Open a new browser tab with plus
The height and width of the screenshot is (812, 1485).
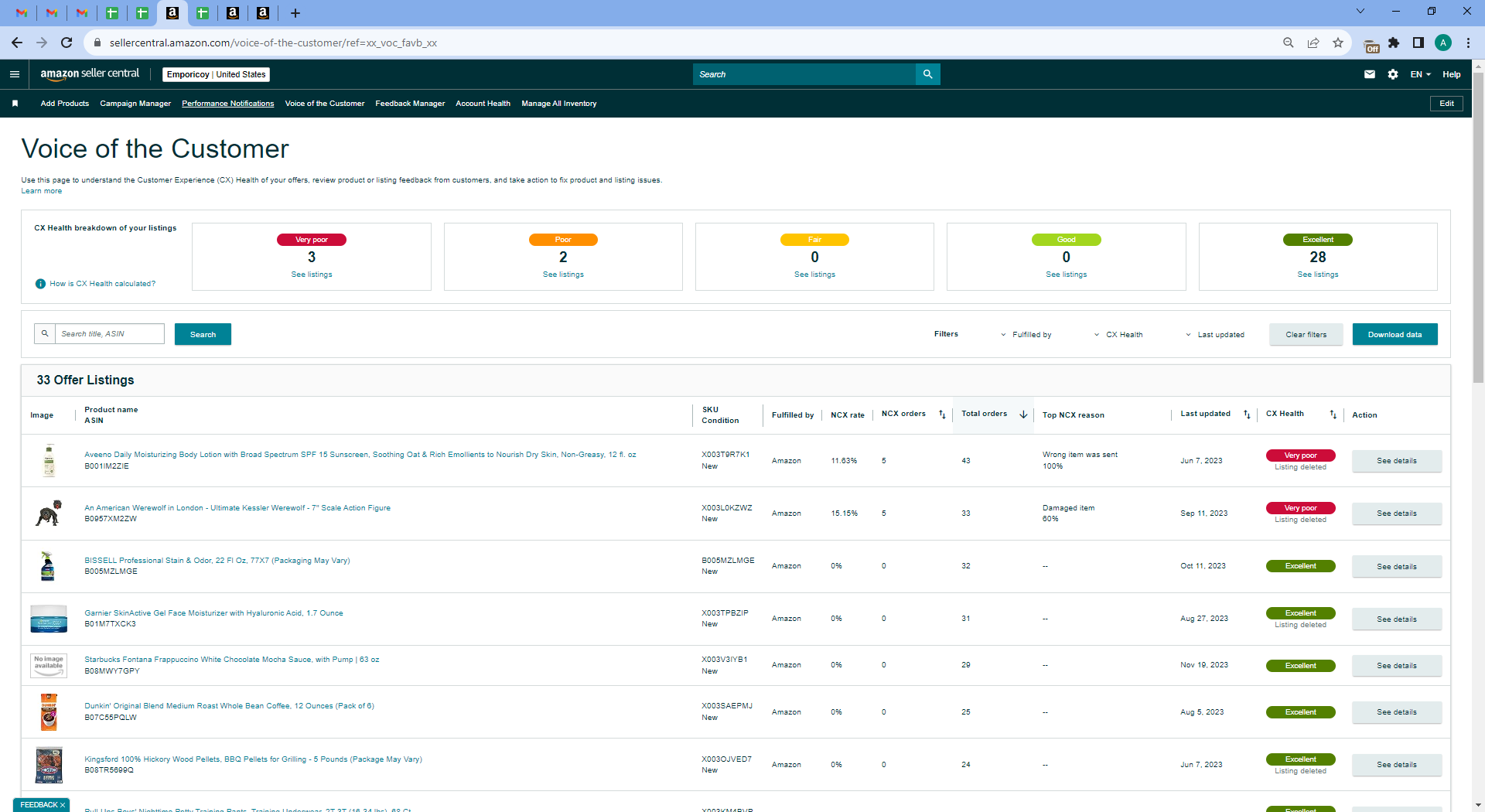pos(295,13)
